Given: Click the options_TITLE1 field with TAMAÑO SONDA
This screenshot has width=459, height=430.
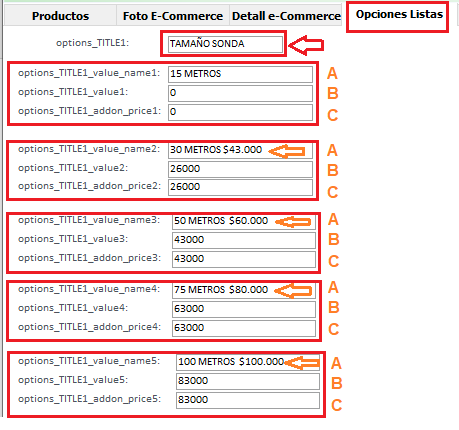Looking at the screenshot, I should (x=225, y=44).
